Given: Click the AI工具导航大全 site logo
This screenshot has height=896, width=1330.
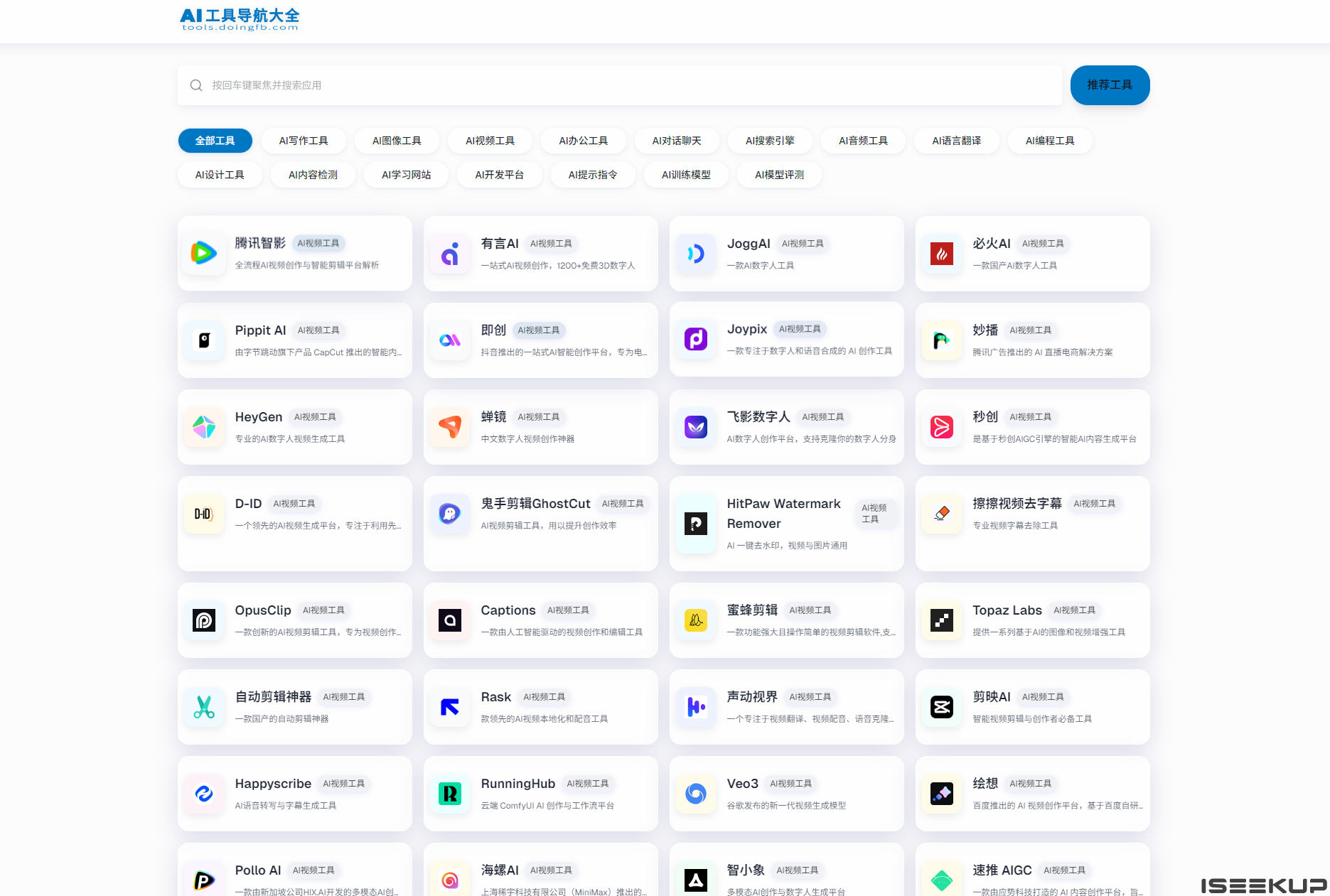Looking at the screenshot, I should 240,19.
